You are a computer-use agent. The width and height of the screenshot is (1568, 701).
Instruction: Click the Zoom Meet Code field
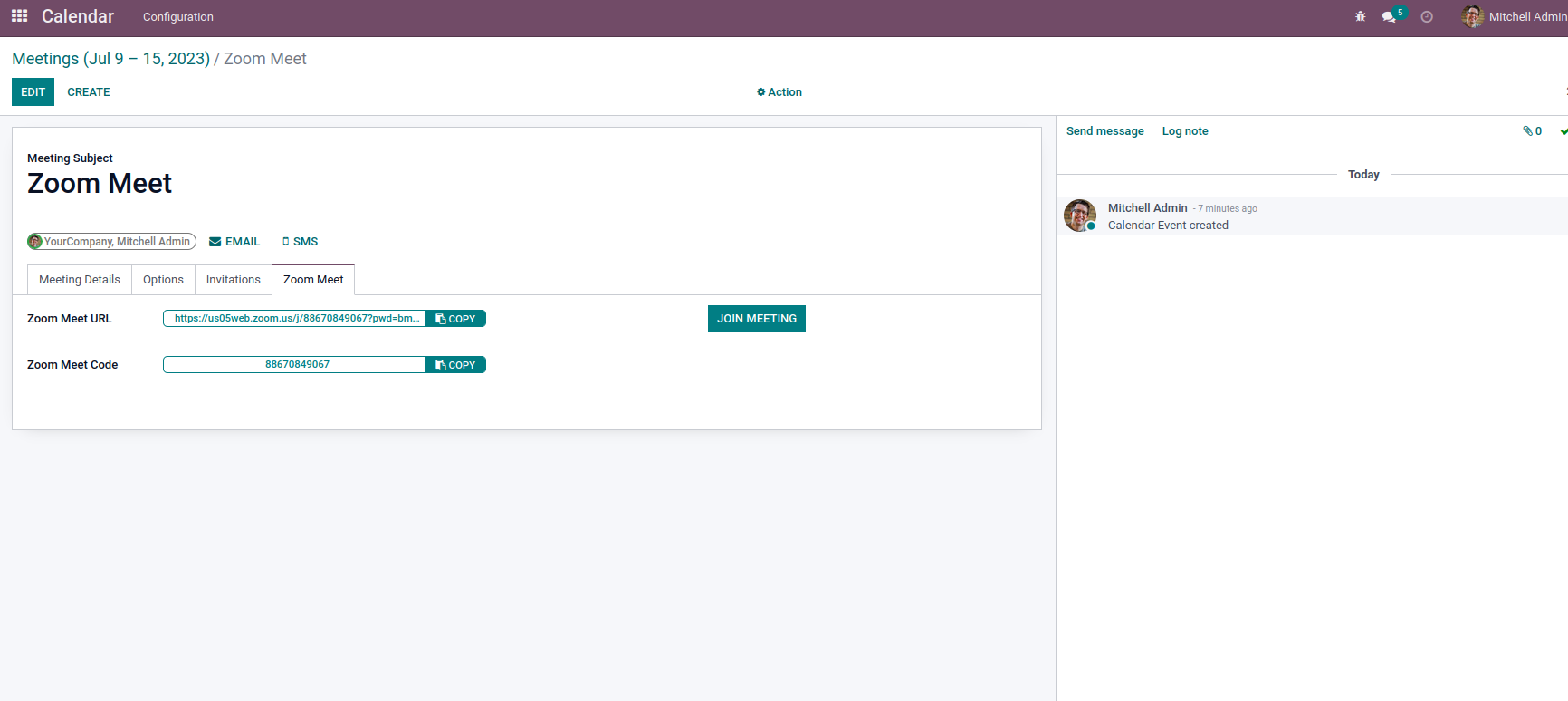tap(295, 365)
